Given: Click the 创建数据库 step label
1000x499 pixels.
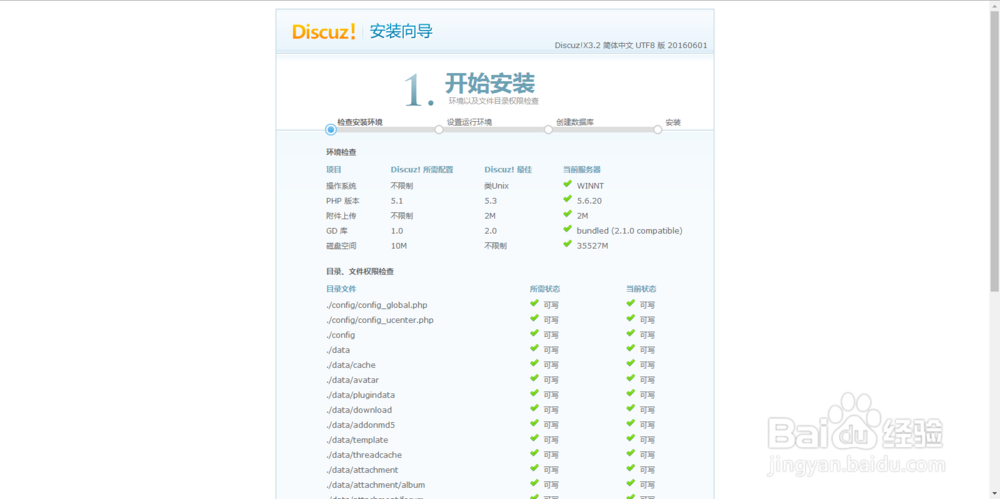Looking at the screenshot, I should 575,122.
